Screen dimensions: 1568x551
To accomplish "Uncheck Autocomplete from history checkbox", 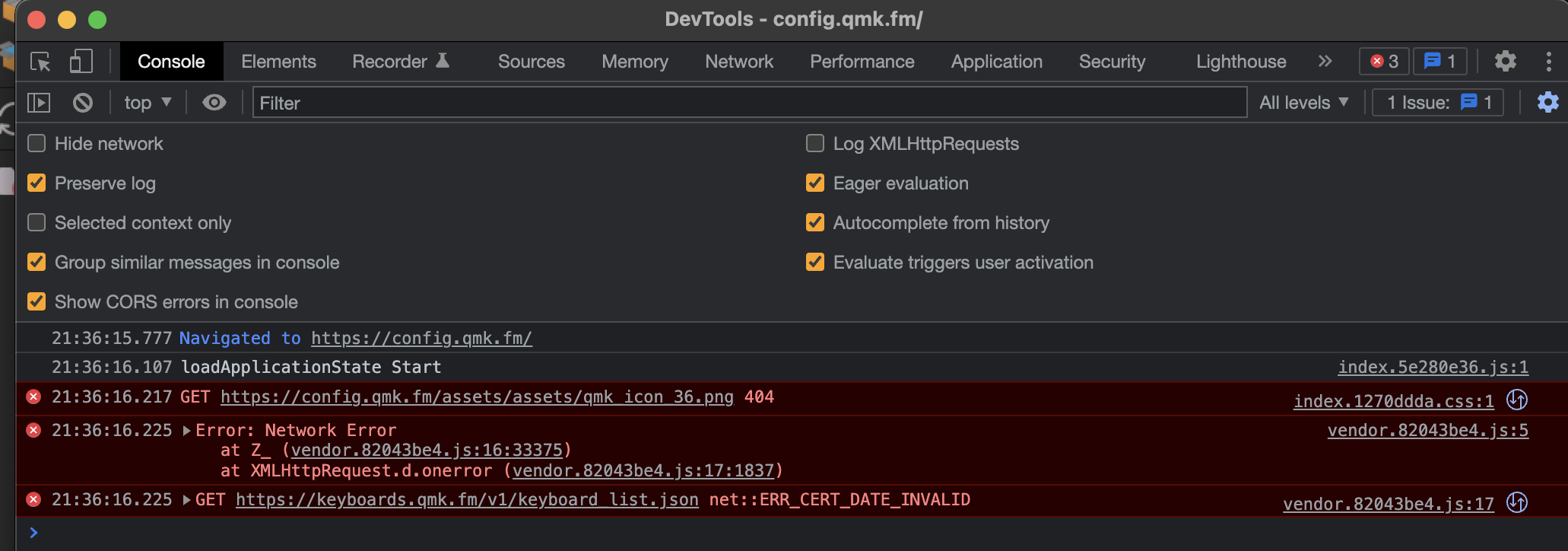I will pos(815,222).
